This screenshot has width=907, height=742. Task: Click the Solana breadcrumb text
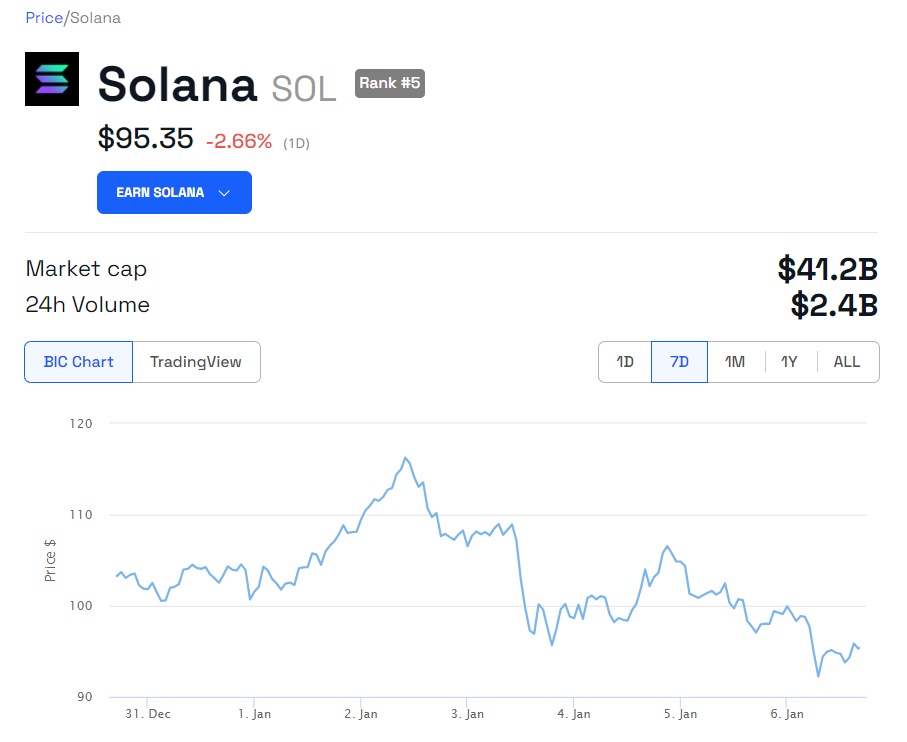pyautogui.click(x=96, y=18)
